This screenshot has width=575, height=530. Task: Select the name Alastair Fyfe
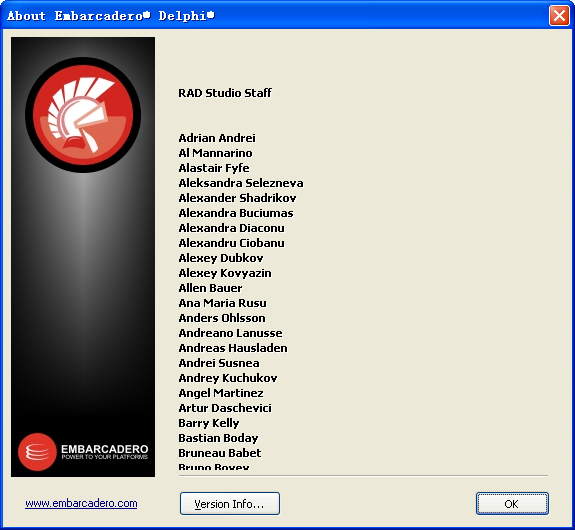click(214, 168)
